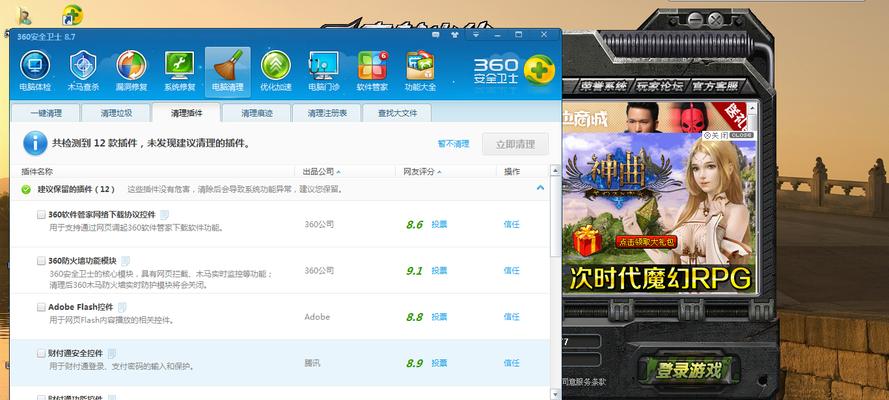
Task: Open the feedback message icon in title bar
Action: [x=435, y=35]
